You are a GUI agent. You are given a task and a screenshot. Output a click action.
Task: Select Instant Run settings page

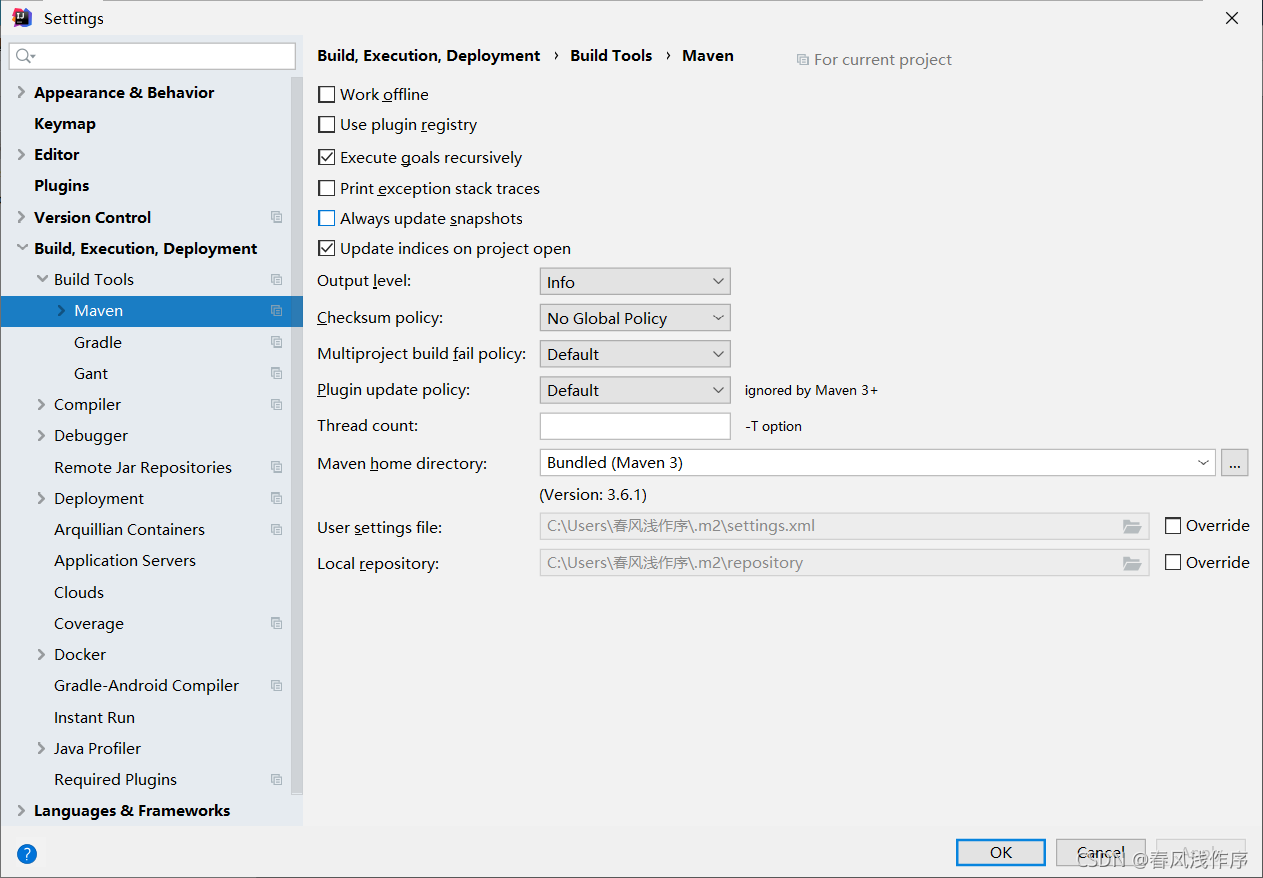(94, 717)
